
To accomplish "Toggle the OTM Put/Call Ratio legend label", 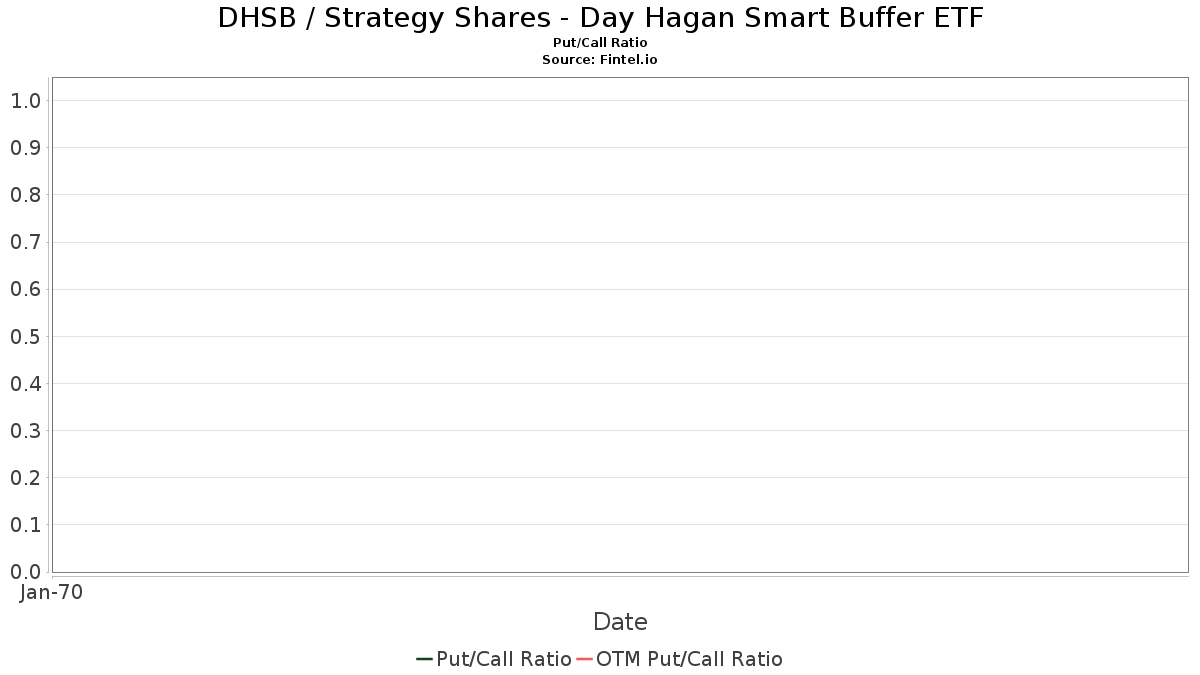I will coord(689,659).
